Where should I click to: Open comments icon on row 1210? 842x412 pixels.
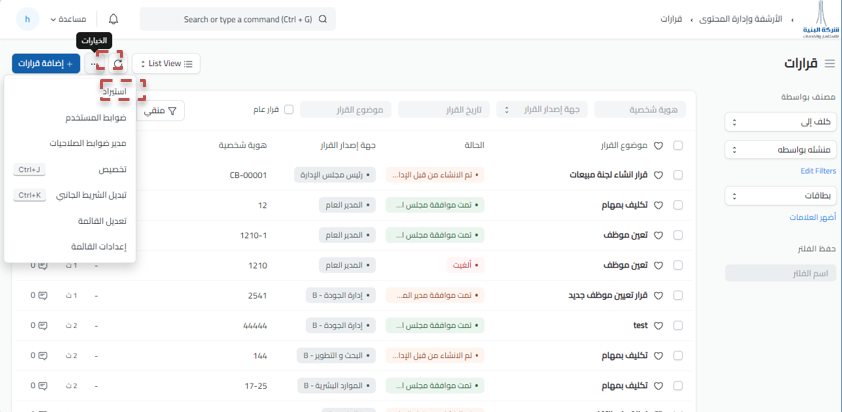tap(43, 265)
